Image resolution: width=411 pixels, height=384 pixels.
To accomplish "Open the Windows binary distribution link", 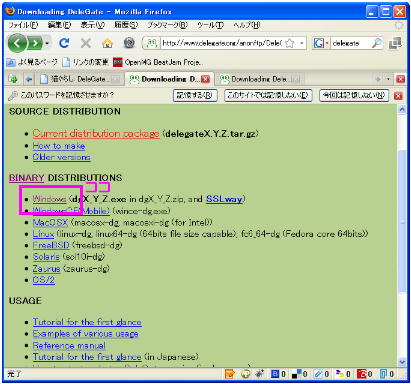I will click(x=49, y=199).
